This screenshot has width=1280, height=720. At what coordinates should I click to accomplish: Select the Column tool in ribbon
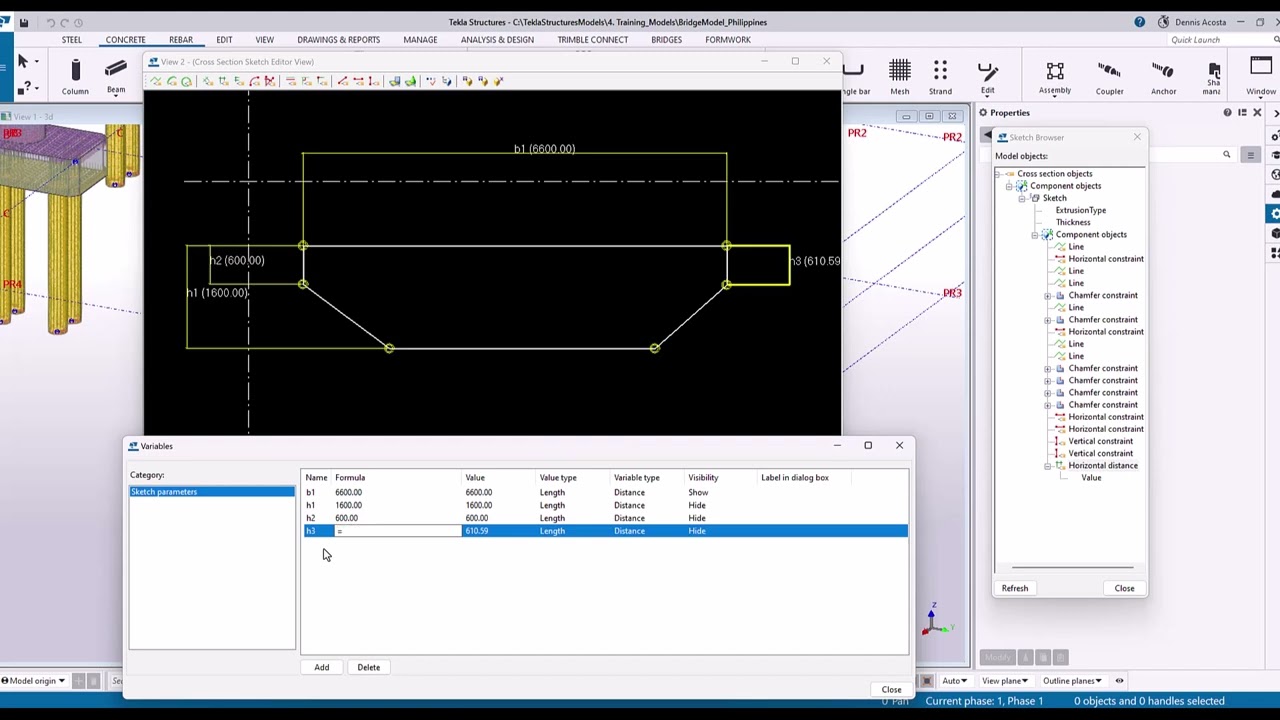point(75,76)
